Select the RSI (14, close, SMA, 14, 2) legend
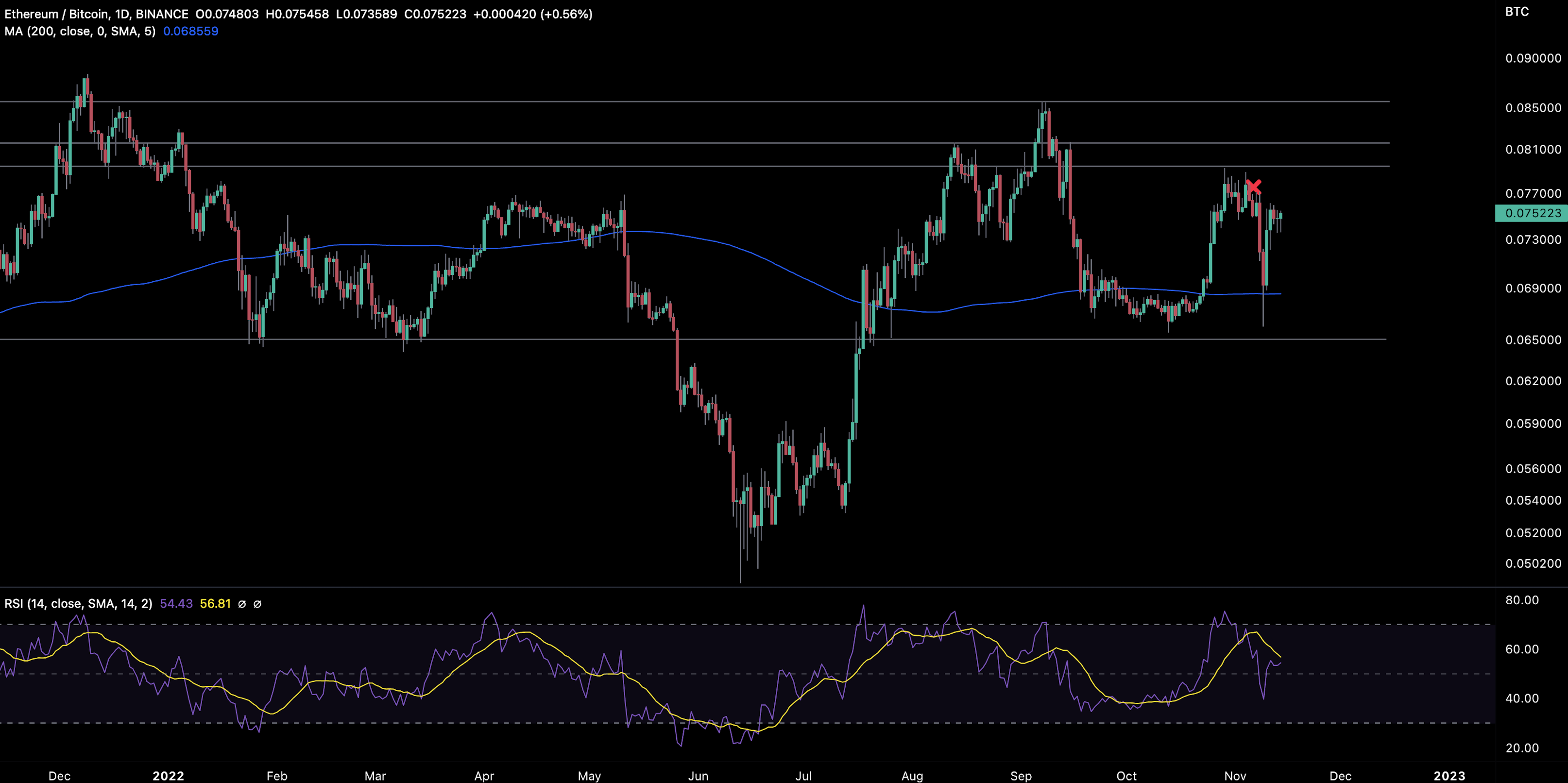 [x=79, y=603]
